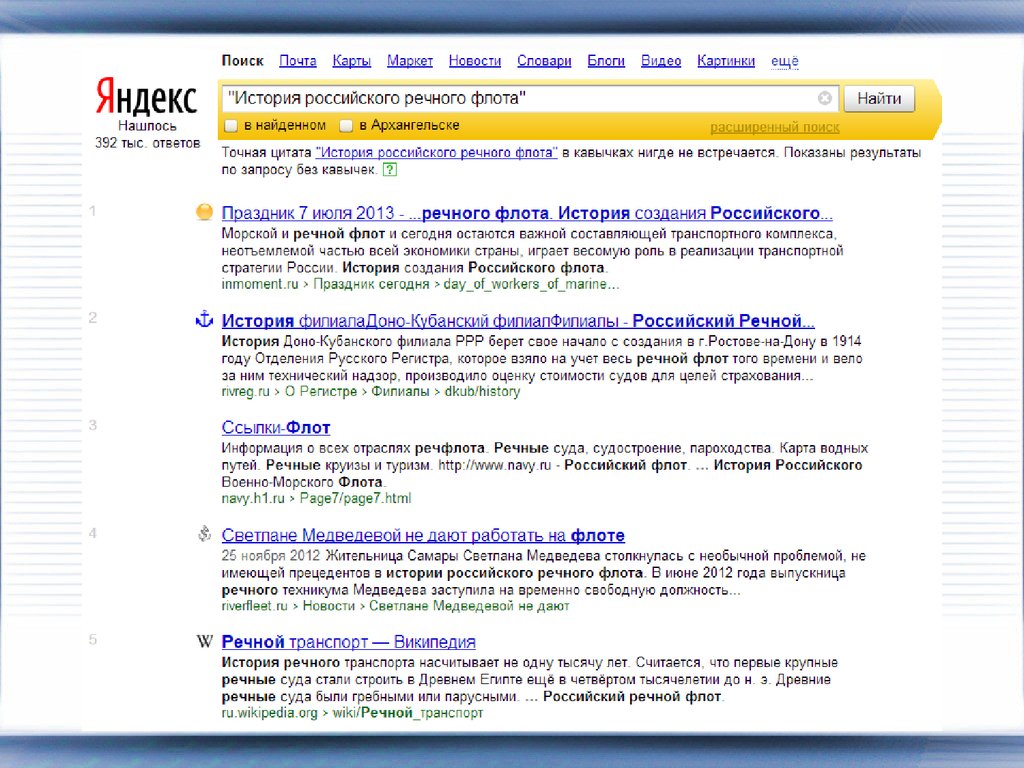The height and width of the screenshot is (768, 1024).
Task: Click the quoted query link 'История российского речного флота'
Action: click(436, 153)
